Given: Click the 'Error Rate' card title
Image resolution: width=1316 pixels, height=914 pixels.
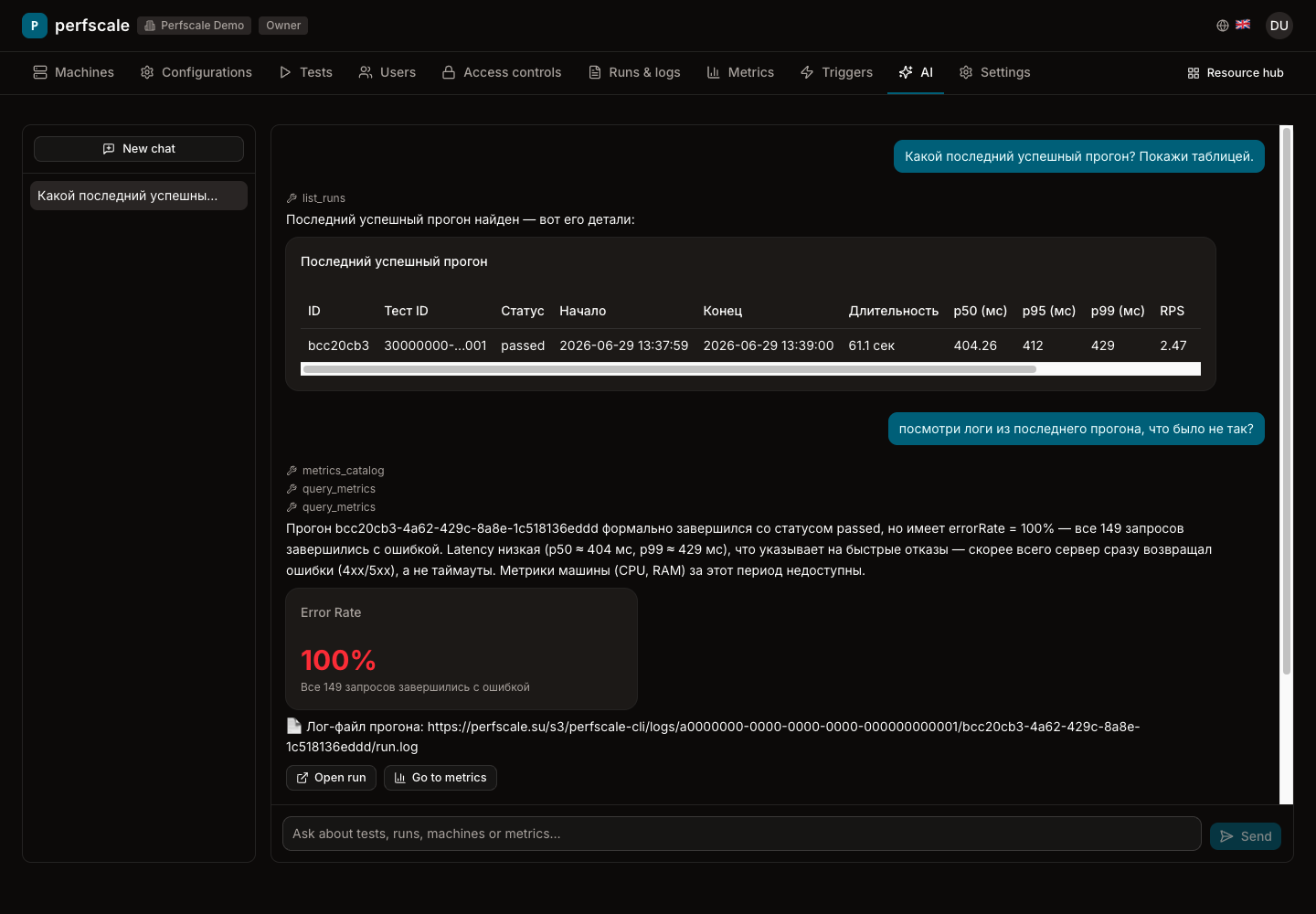Looking at the screenshot, I should (331, 612).
